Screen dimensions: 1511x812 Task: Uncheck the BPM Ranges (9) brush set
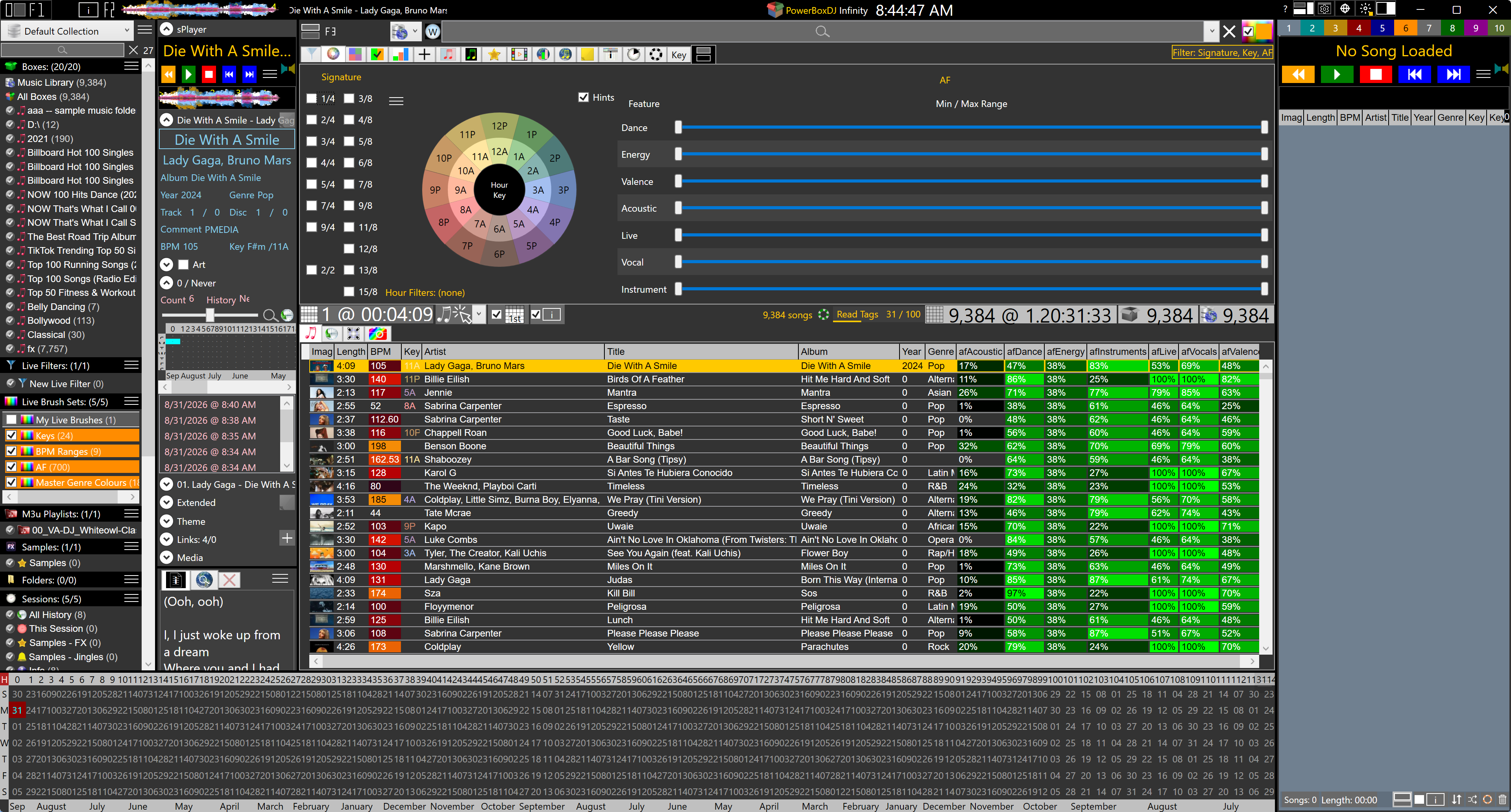(11, 451)
